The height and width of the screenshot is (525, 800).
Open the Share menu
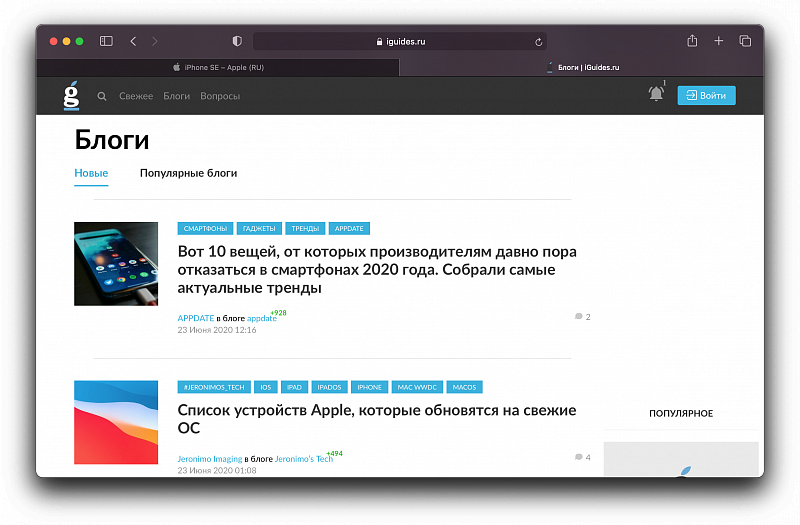tap(692, 41)
